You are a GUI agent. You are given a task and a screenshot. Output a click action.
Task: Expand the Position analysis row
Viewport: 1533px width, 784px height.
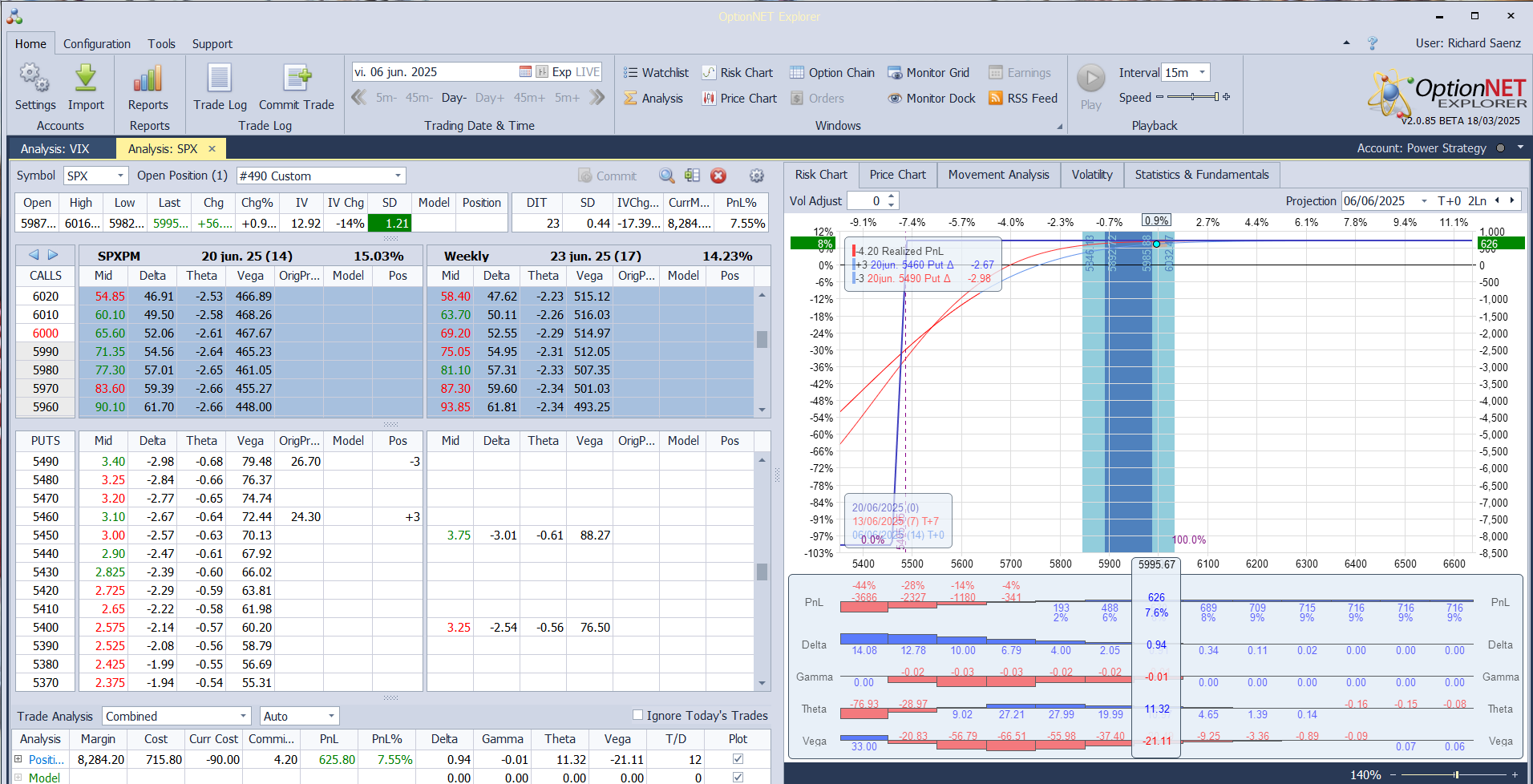point(18,759)
